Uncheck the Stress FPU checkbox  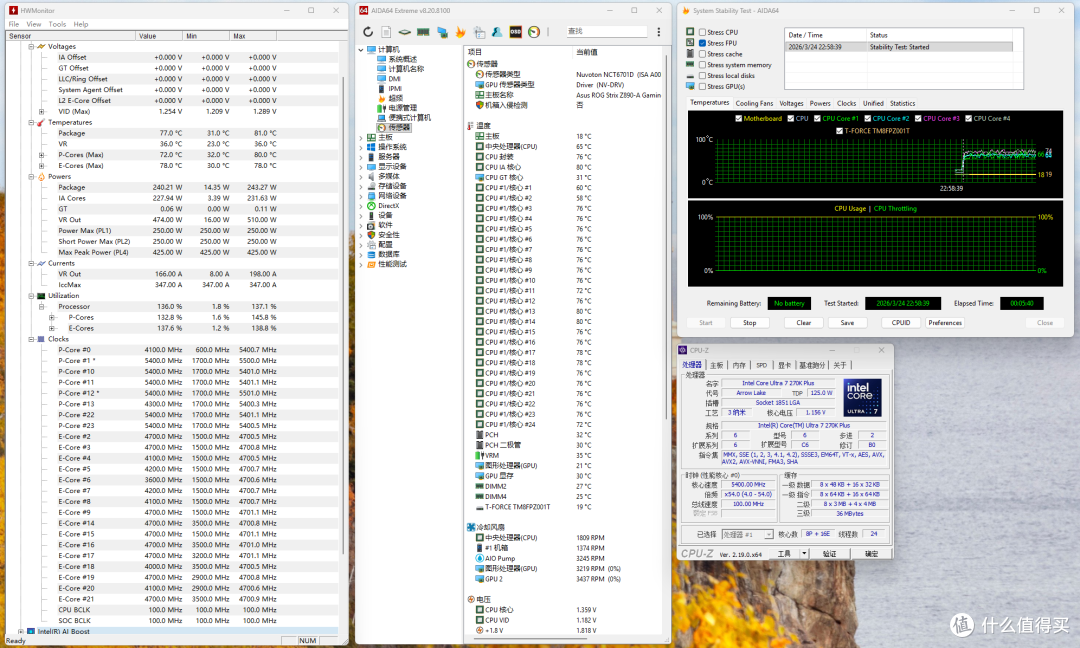(702, 43)
